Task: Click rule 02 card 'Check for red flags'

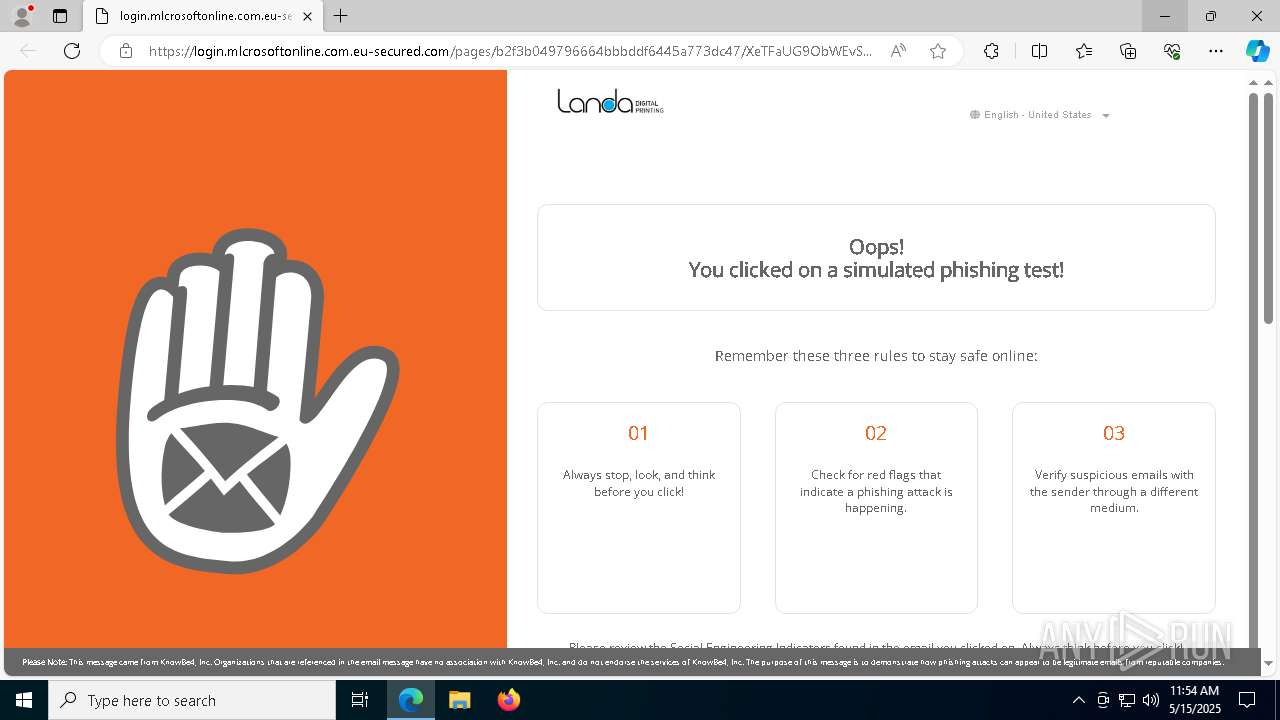Action: 876,508
